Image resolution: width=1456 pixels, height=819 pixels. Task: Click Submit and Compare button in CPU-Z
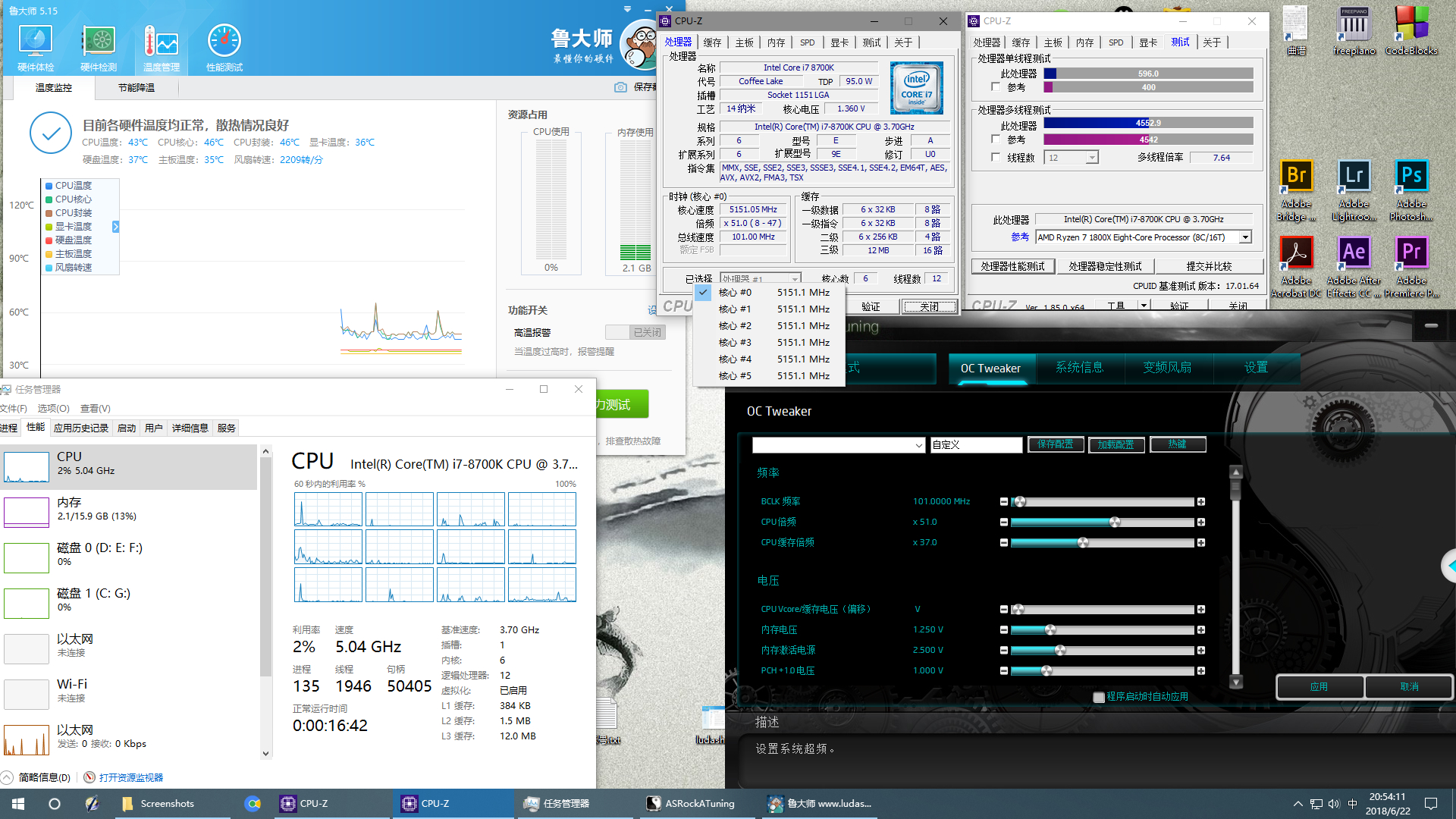(1209, 266)
